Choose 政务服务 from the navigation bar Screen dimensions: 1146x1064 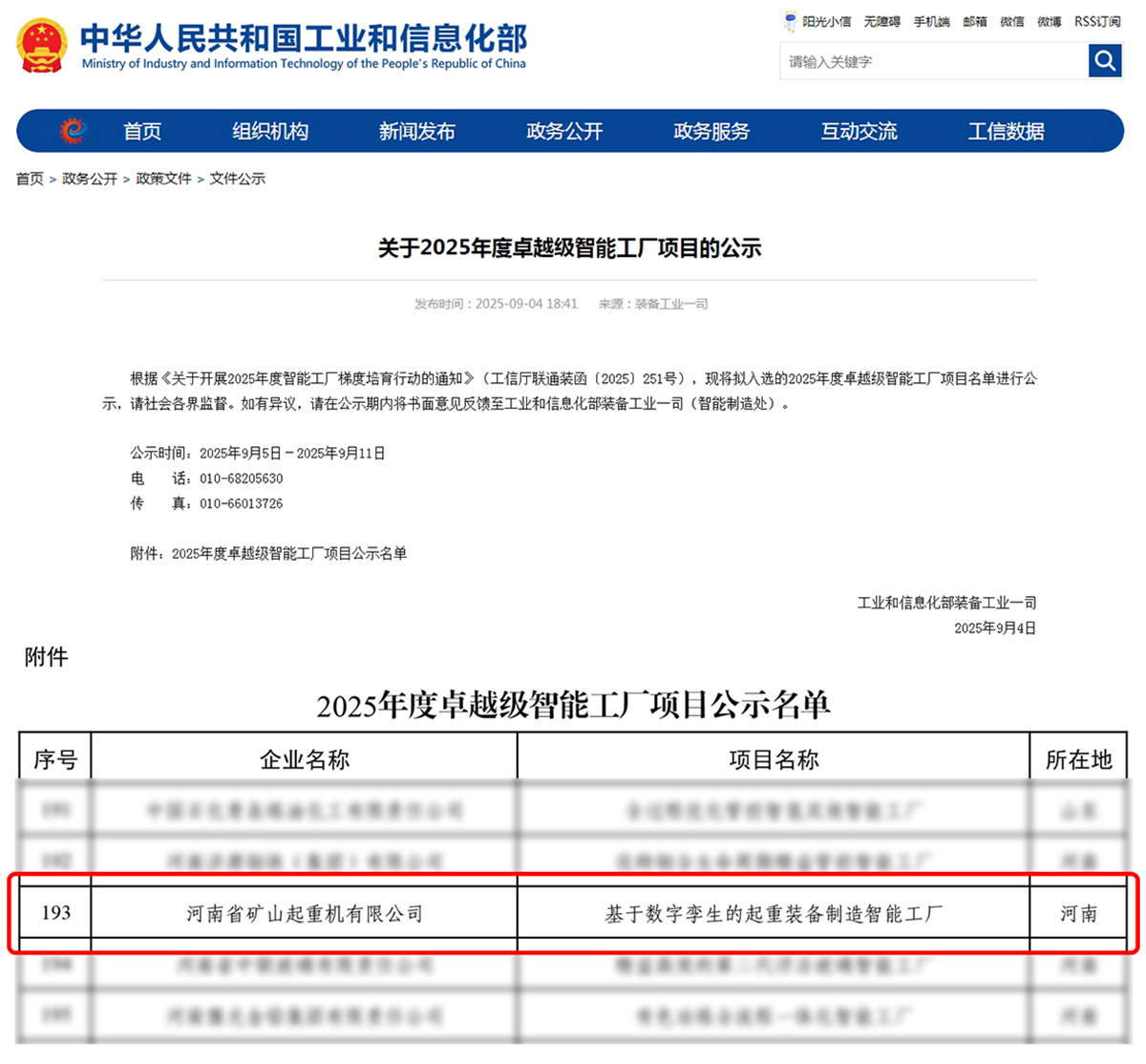pos(711,132)
